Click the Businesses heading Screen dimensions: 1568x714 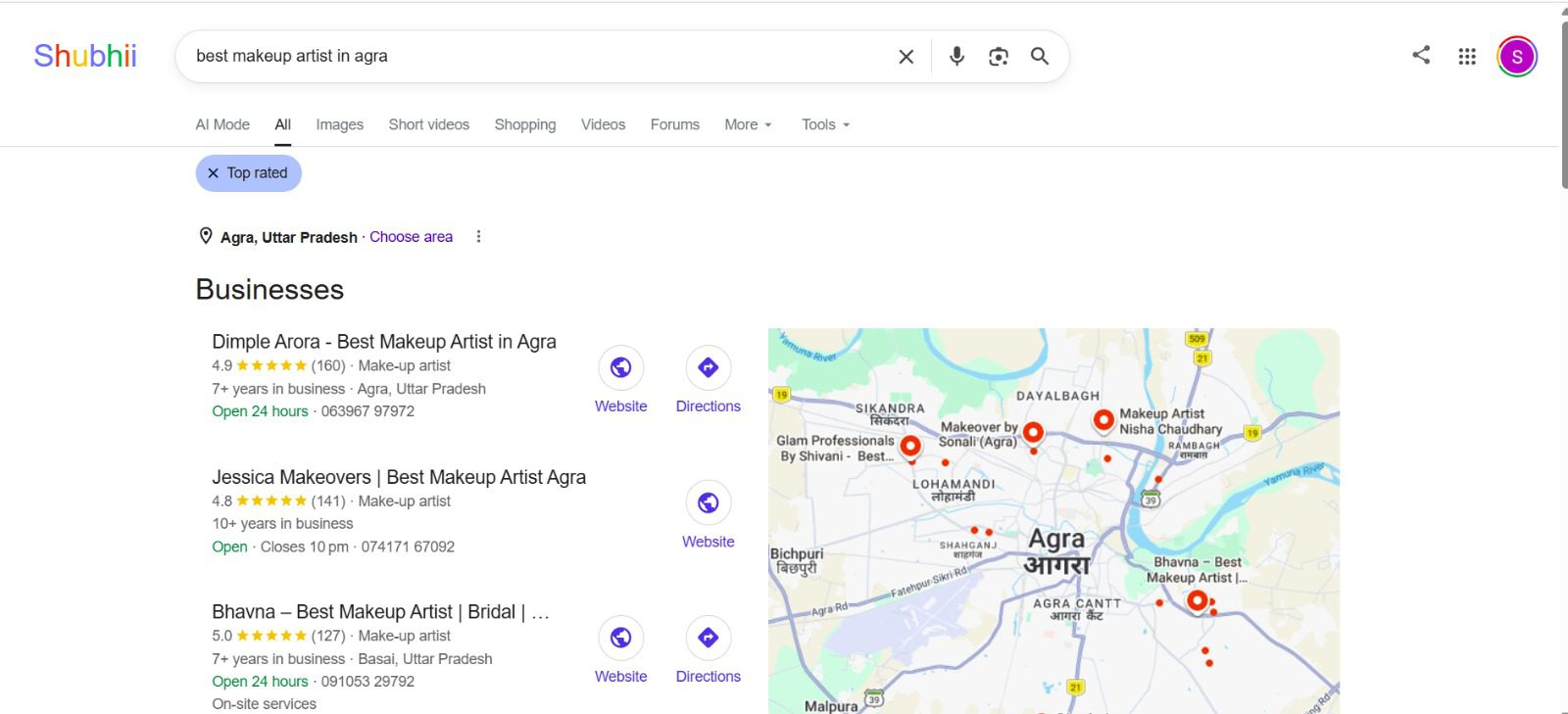(x=269, y=290)
